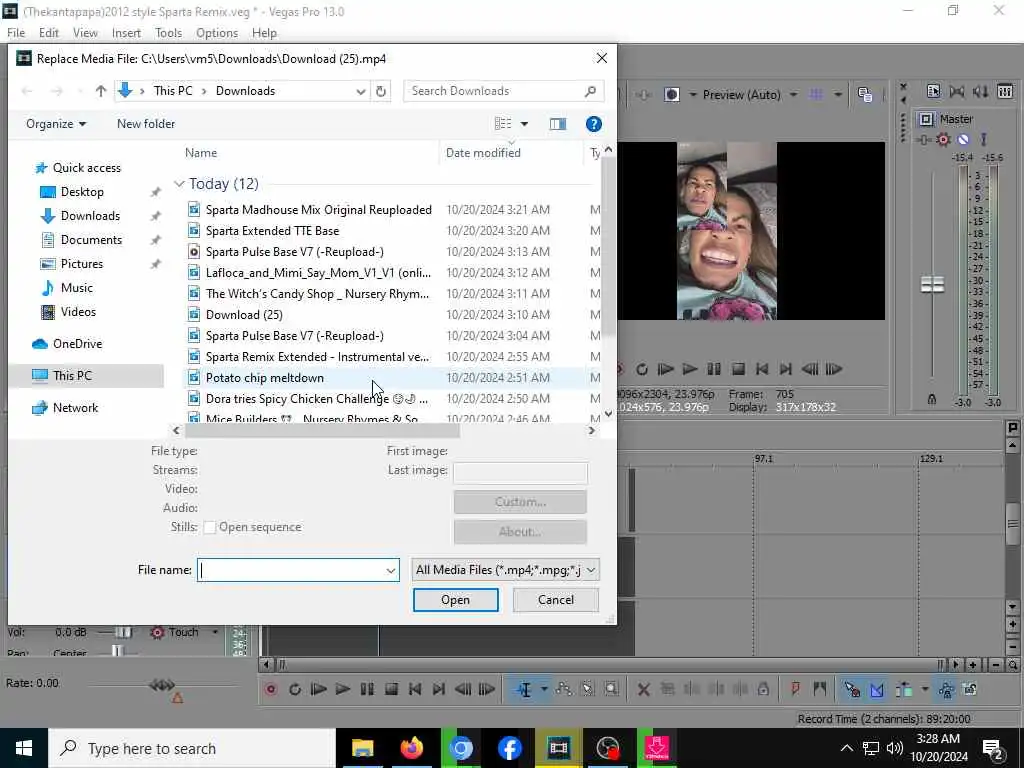1024x768 pixels.
Task: Open the change view dropdown arrow
Action: (x=524, y=124)
